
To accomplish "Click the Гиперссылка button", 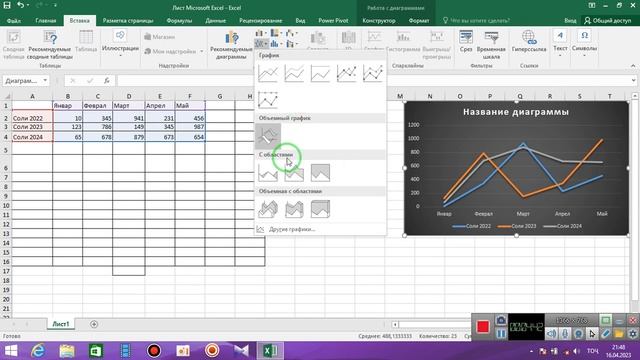I will point(529,41).
